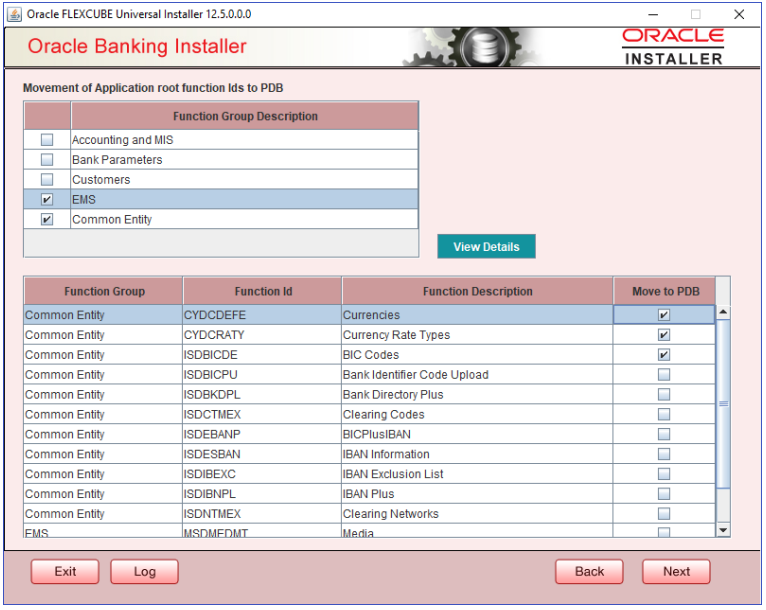This screenshot has height=610, width=766.
Task: Select Move to PDB for IBAN Information
Action: (663, 454)
